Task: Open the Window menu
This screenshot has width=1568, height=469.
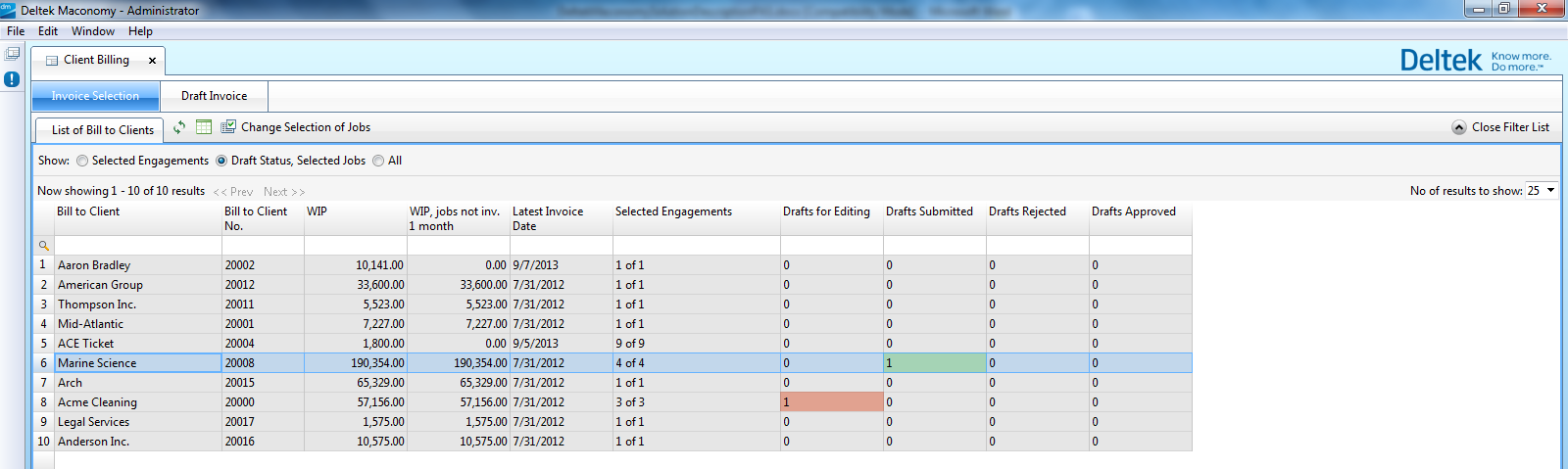Action: click(x=92, y=31)
